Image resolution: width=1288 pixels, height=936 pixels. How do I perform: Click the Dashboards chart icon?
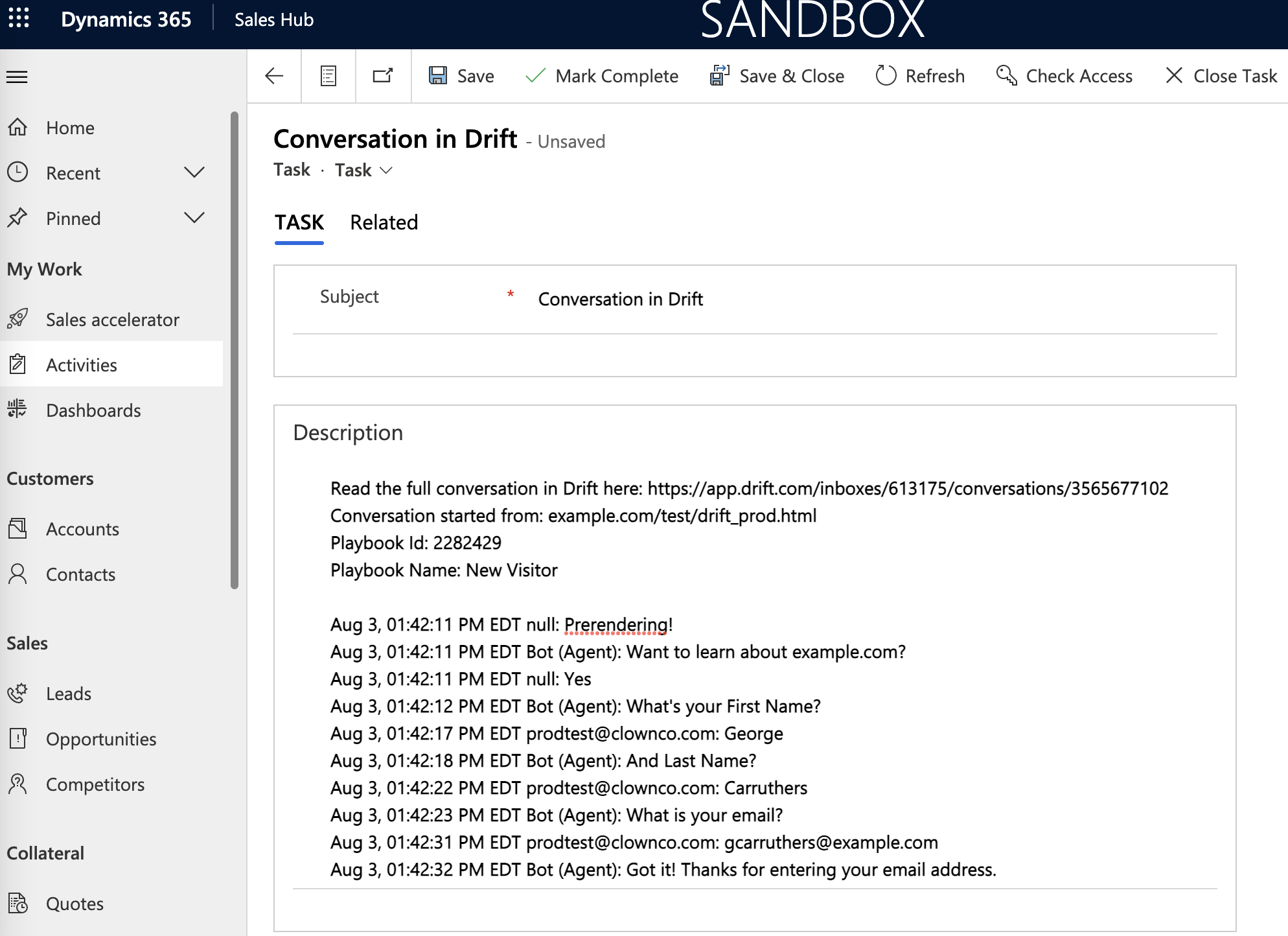(x=17, y=410)
